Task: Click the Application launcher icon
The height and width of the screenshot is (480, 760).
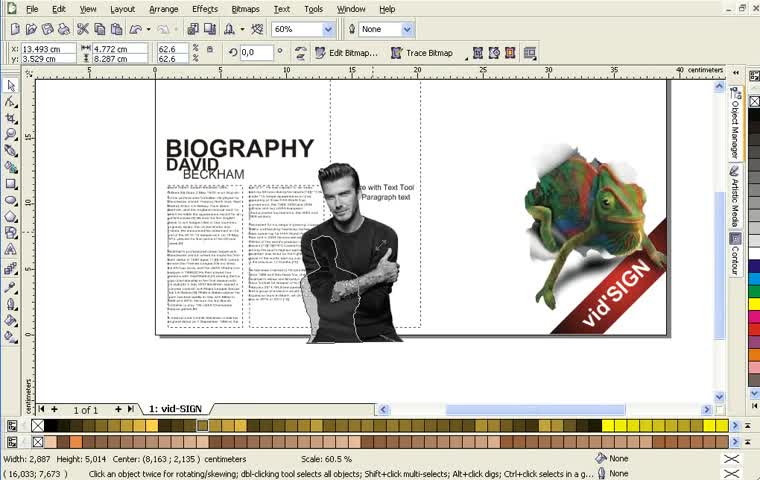Action: click(x=229, y=29)
